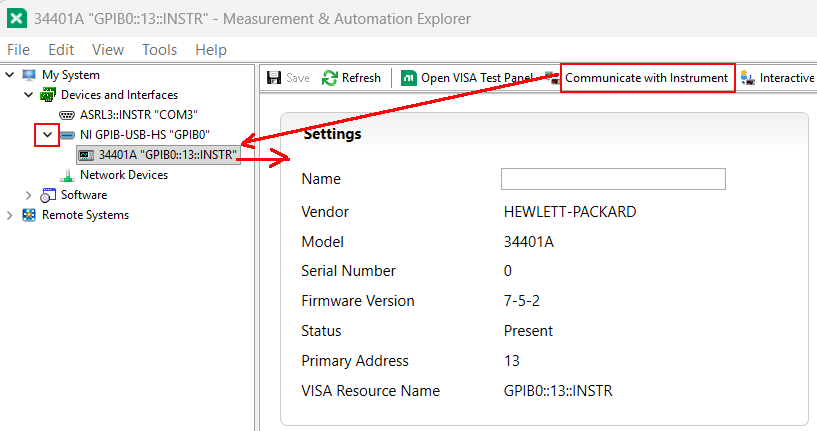The width and height of the screenshot is (817, 431).
Task: Click the Interactive Control icon
Action: point(748,78)
